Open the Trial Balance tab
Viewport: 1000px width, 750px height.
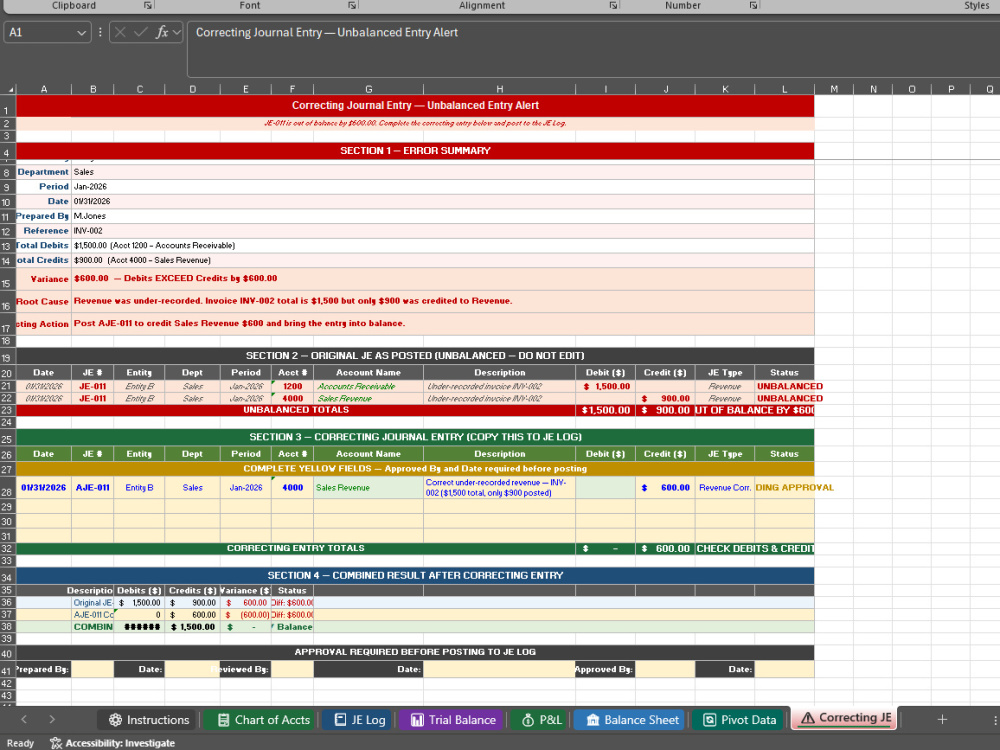[452, 719]
